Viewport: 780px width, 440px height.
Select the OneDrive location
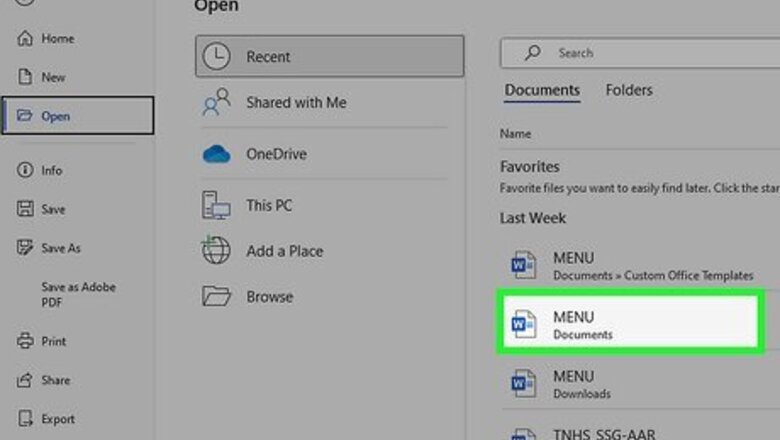tap(275, 154)
